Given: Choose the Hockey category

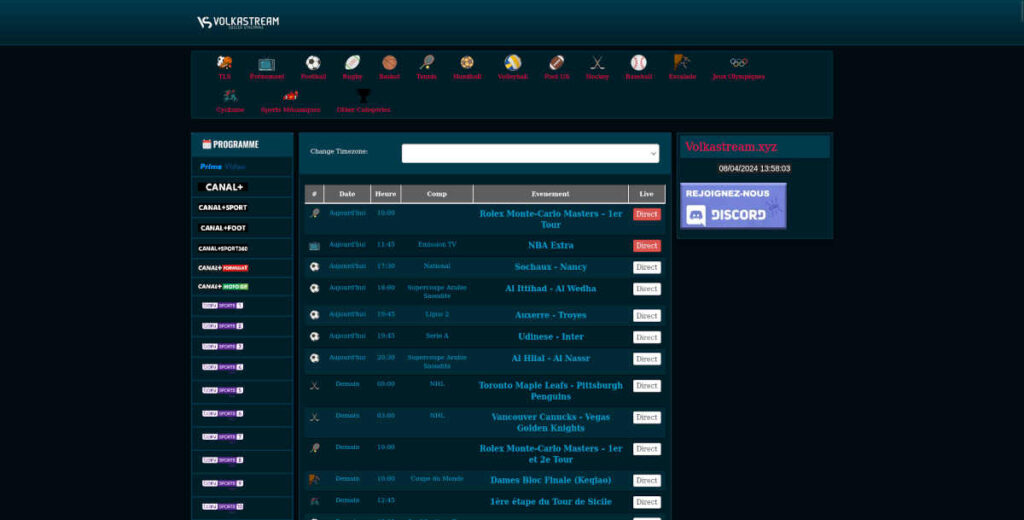Looking at the screenshot, I should tap(598, 63).
